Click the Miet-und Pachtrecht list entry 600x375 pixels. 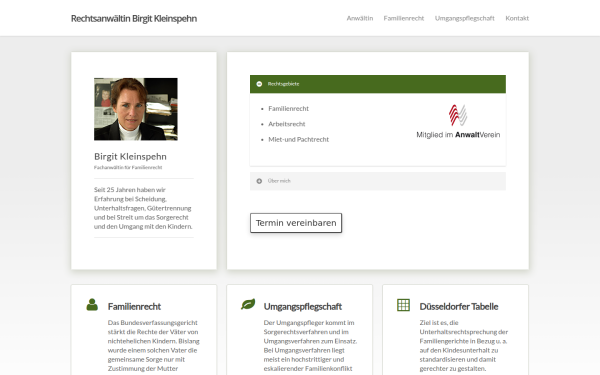click(x=298, y=139)
